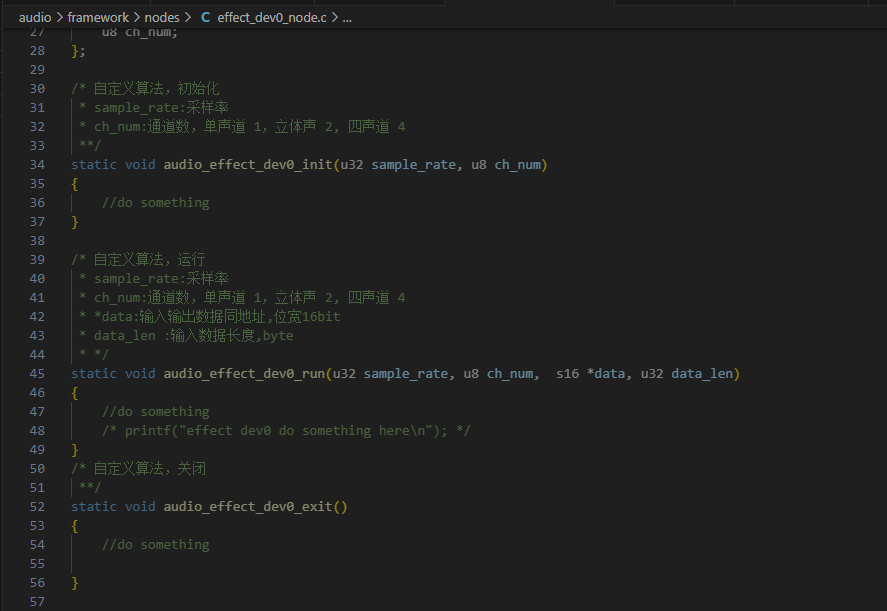Image resolution: width=887 pixels, height=611 pixels.
Task: Open the "audio" breadcrumb folder
Action: (35, 18)
